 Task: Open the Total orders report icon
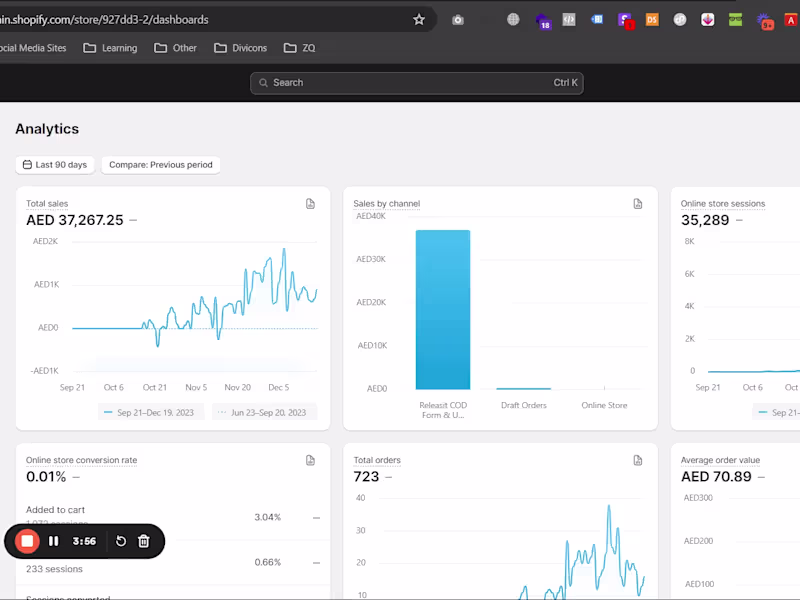point(637,460)
